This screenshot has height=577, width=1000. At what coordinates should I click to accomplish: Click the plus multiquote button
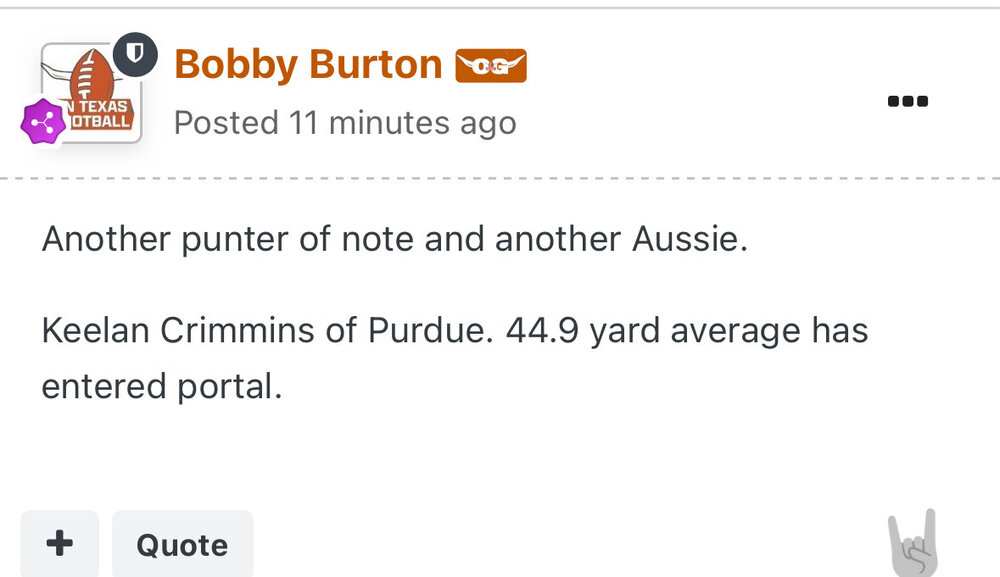[59, 544]
